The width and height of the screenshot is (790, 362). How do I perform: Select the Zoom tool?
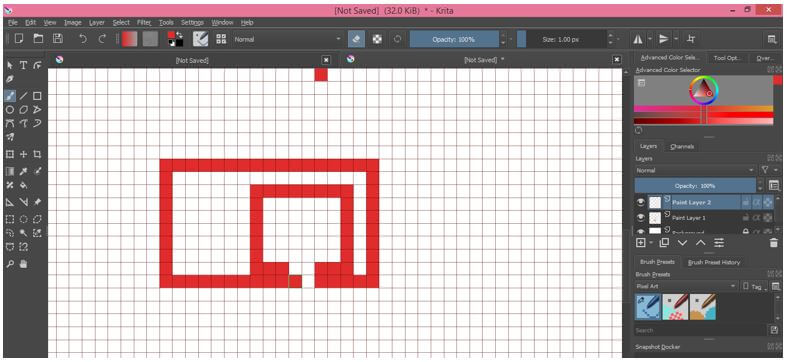(x=10, y=264)
